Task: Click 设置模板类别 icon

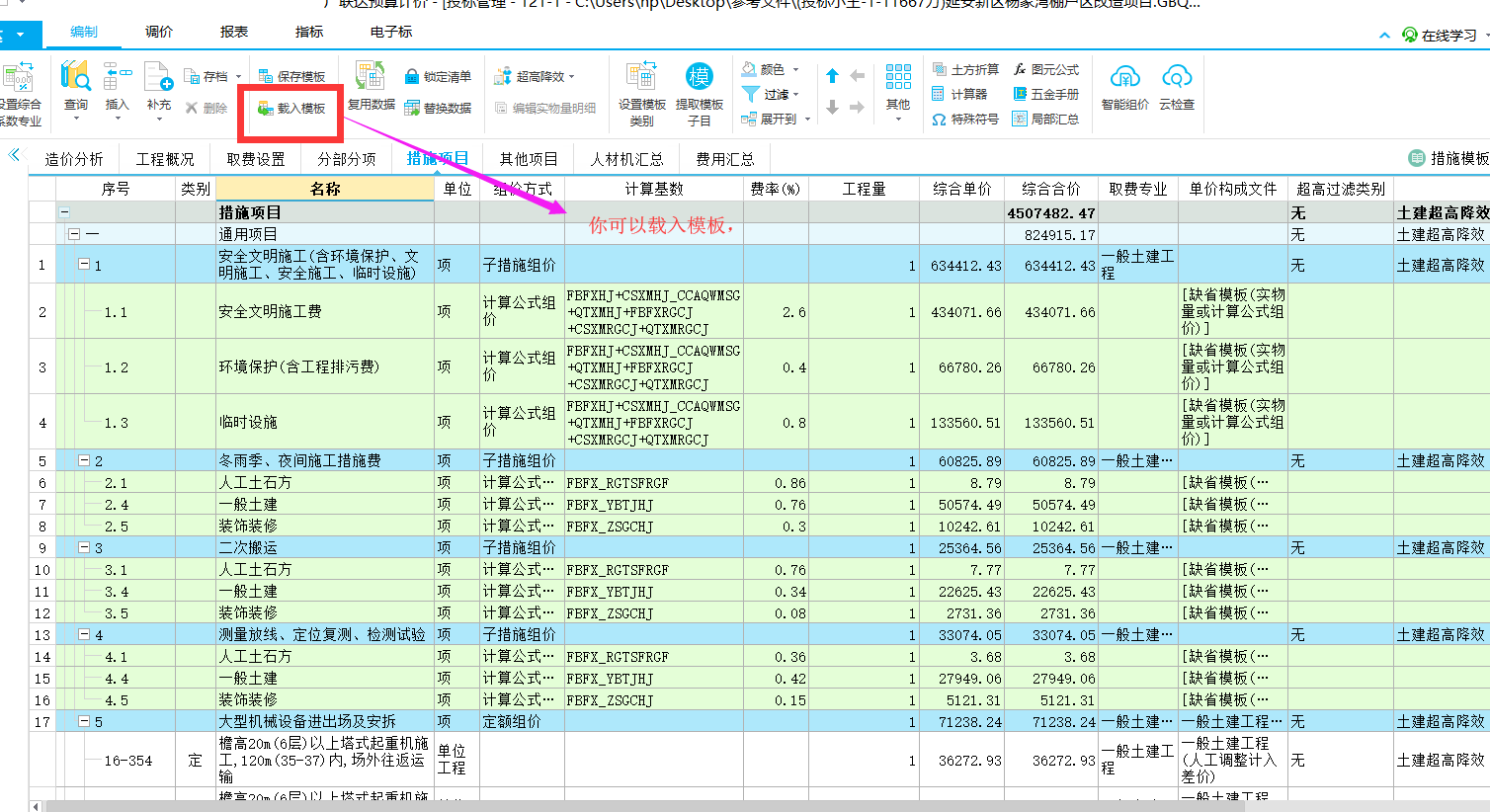Action: tap(641, 76)
